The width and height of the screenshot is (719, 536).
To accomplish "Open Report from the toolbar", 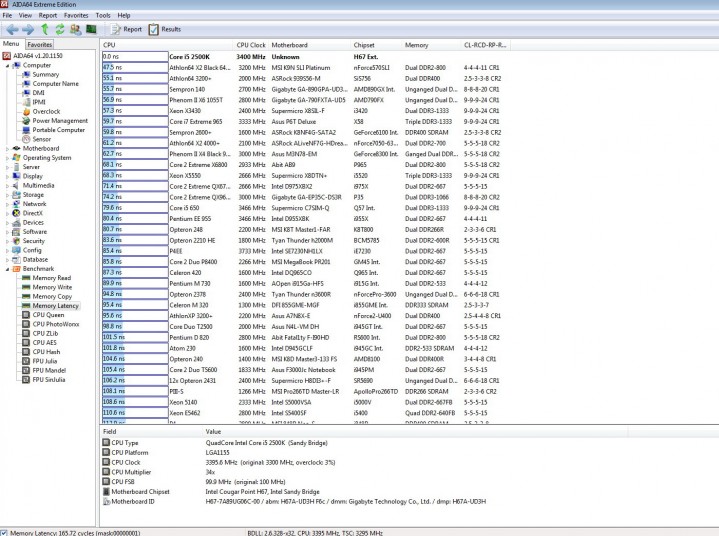I will pos(127,29).
